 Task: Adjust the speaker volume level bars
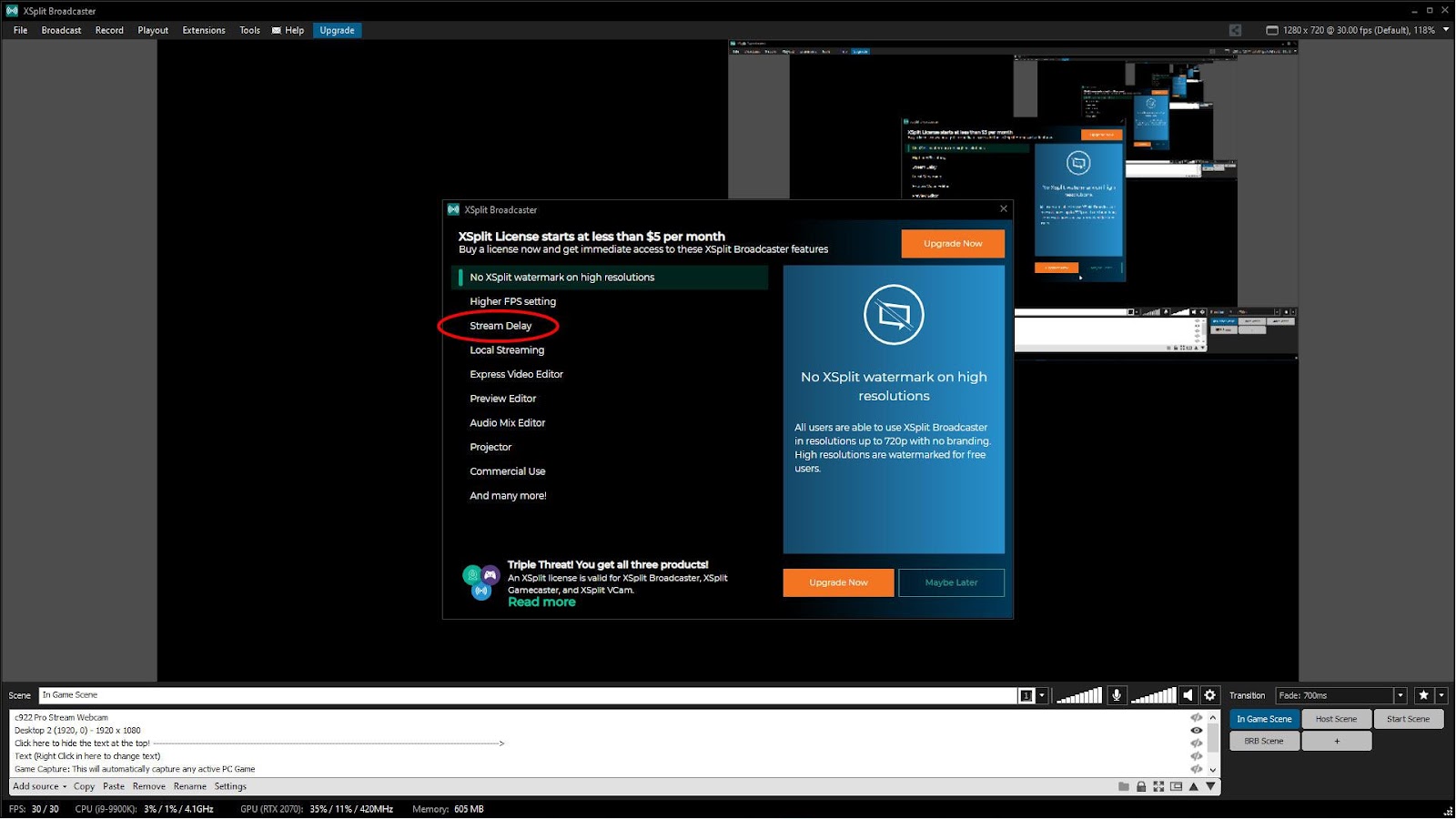tap(1153, 695)
